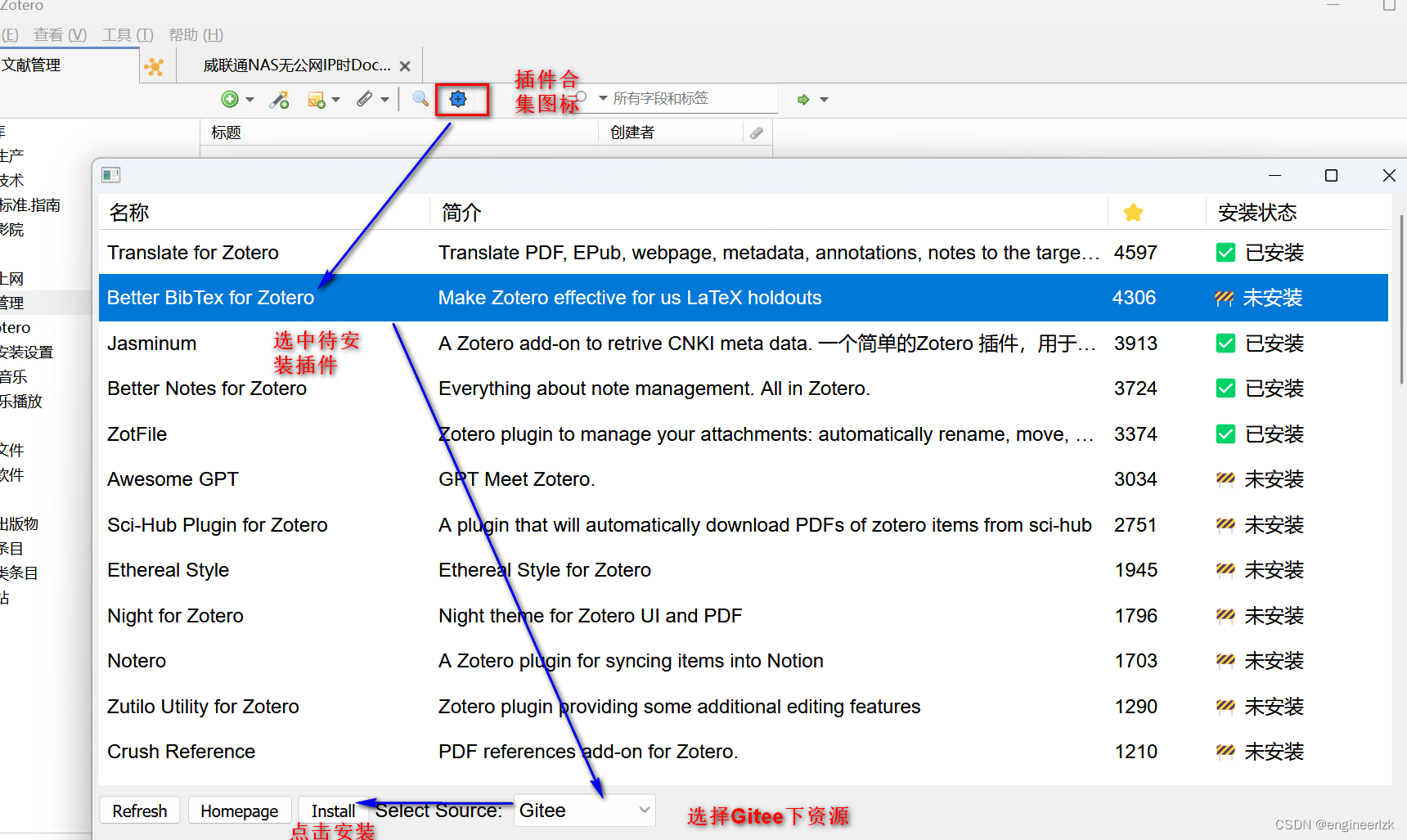
Task: Click Zutilo Utility not-installed status icon
Action: point(1225,707)
